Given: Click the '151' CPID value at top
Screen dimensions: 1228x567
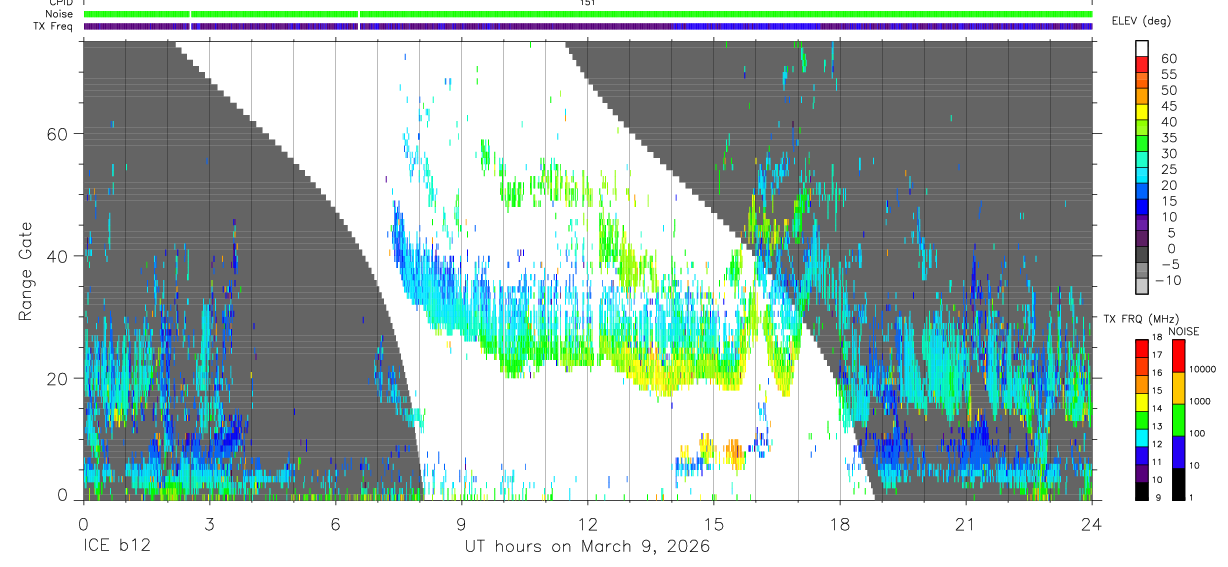Looking at the screenshot, I should (588, 3).
